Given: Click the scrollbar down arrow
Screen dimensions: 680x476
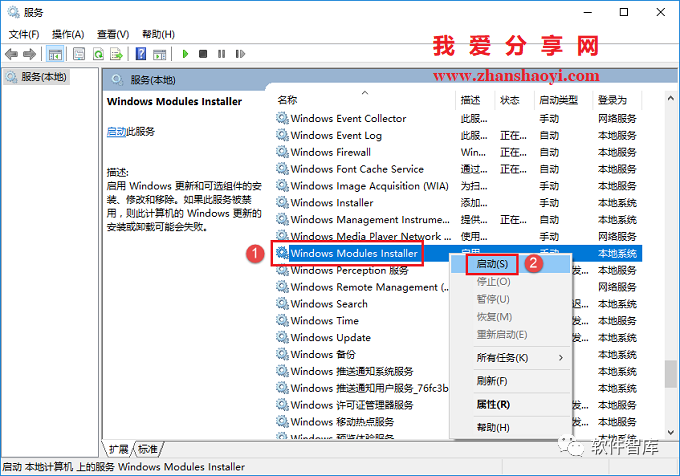Looking at the screenshot, I should pyautogui.click(x=670, y=432).
